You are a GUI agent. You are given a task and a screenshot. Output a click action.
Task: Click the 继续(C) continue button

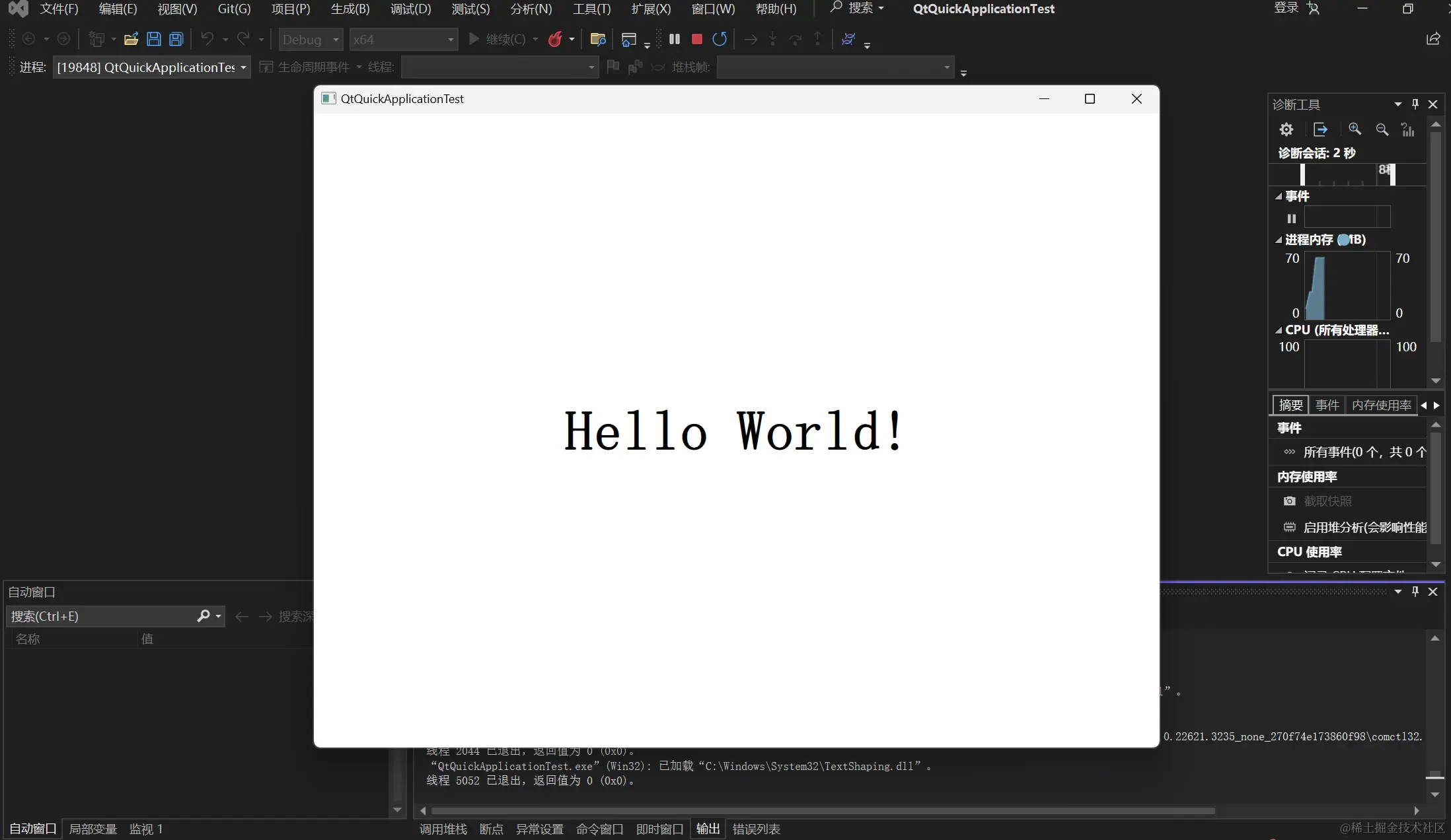pos(497,39)
